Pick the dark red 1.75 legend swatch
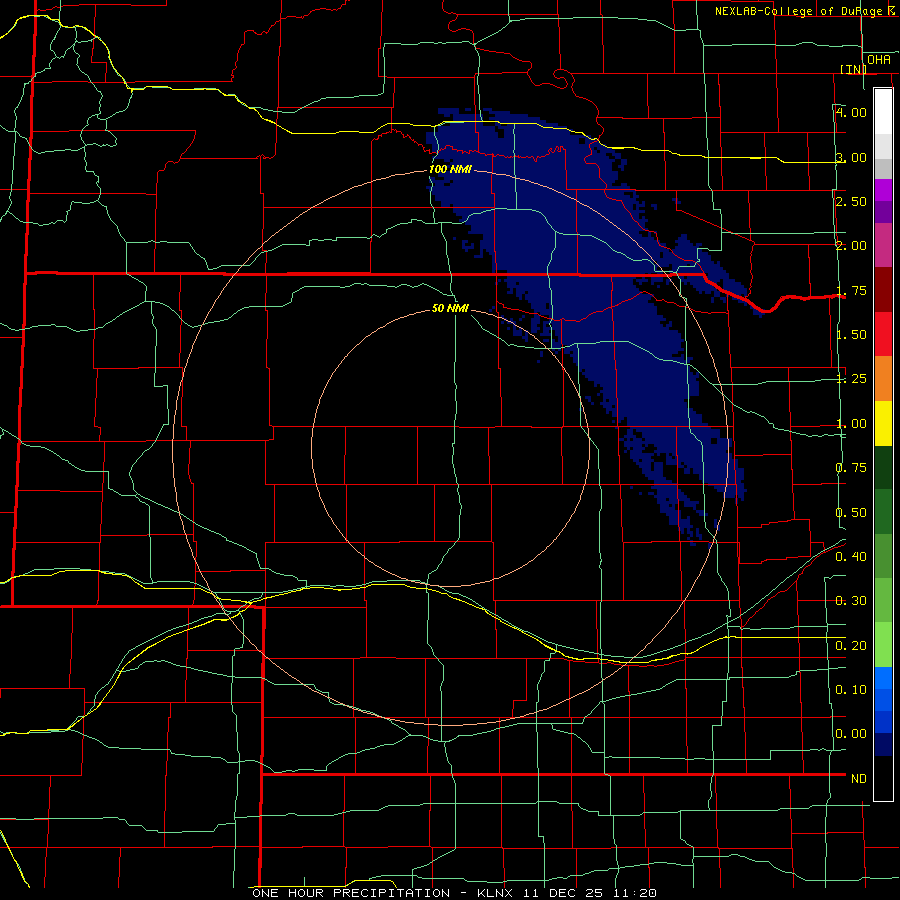The height and width of the screenshot is (900, 900). coord(883,290)
